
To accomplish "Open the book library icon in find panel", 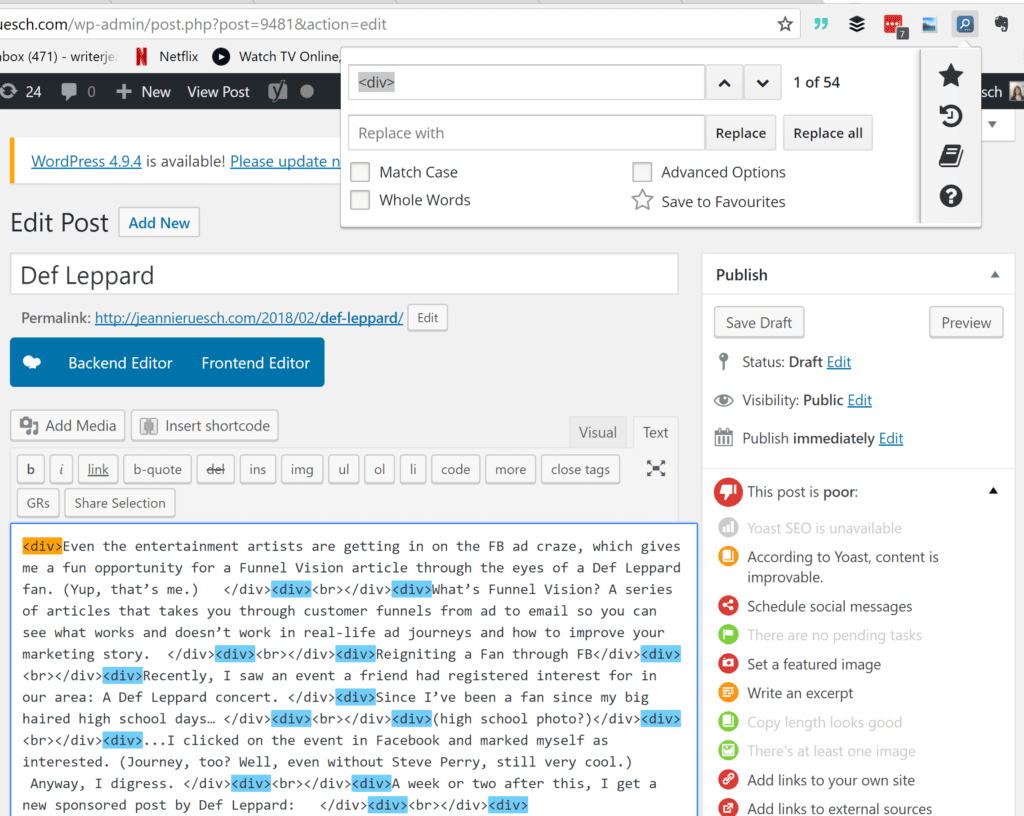I will [951, 156].
